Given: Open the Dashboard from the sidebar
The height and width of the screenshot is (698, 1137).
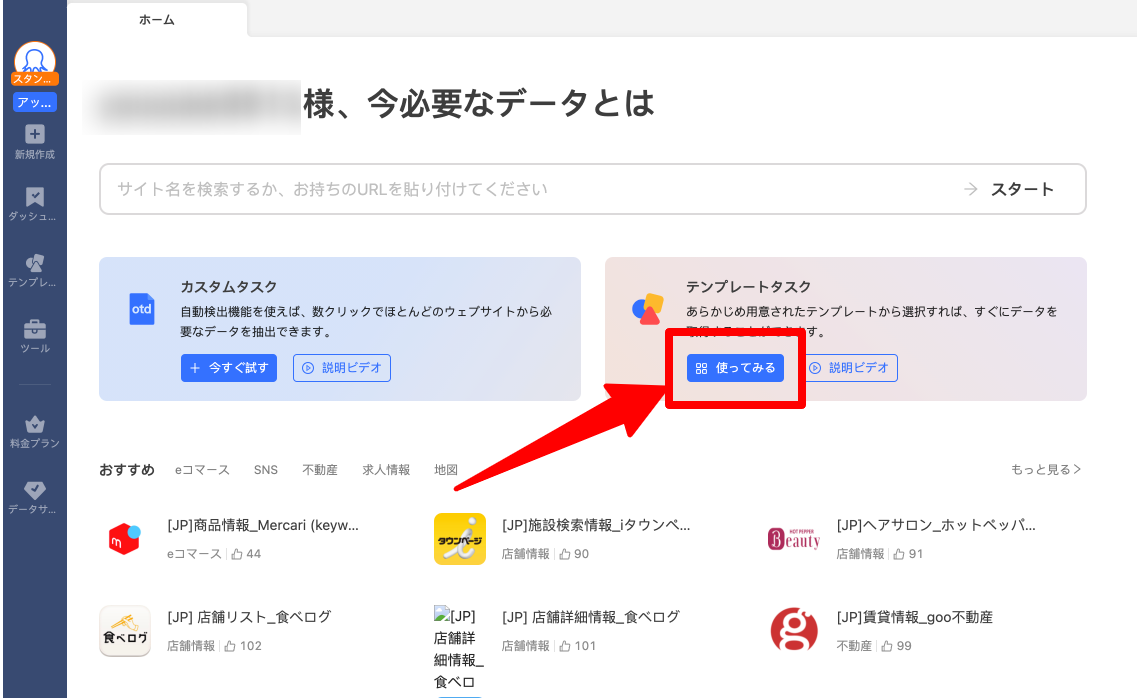Looking at the screenshot, I should pyautogui.click(x=34, y=203).
